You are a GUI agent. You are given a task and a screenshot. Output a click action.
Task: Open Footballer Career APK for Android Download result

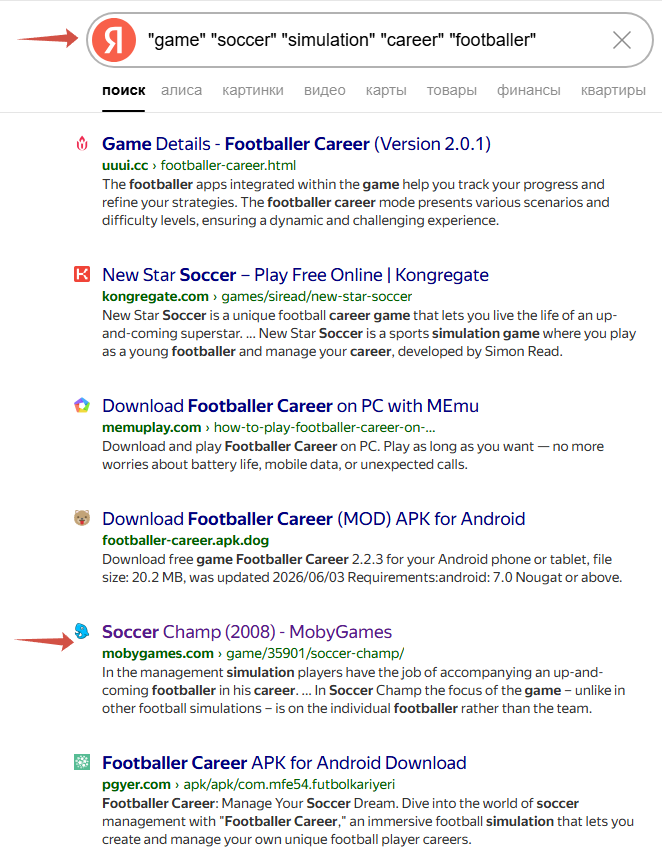[x=284, y=762]
